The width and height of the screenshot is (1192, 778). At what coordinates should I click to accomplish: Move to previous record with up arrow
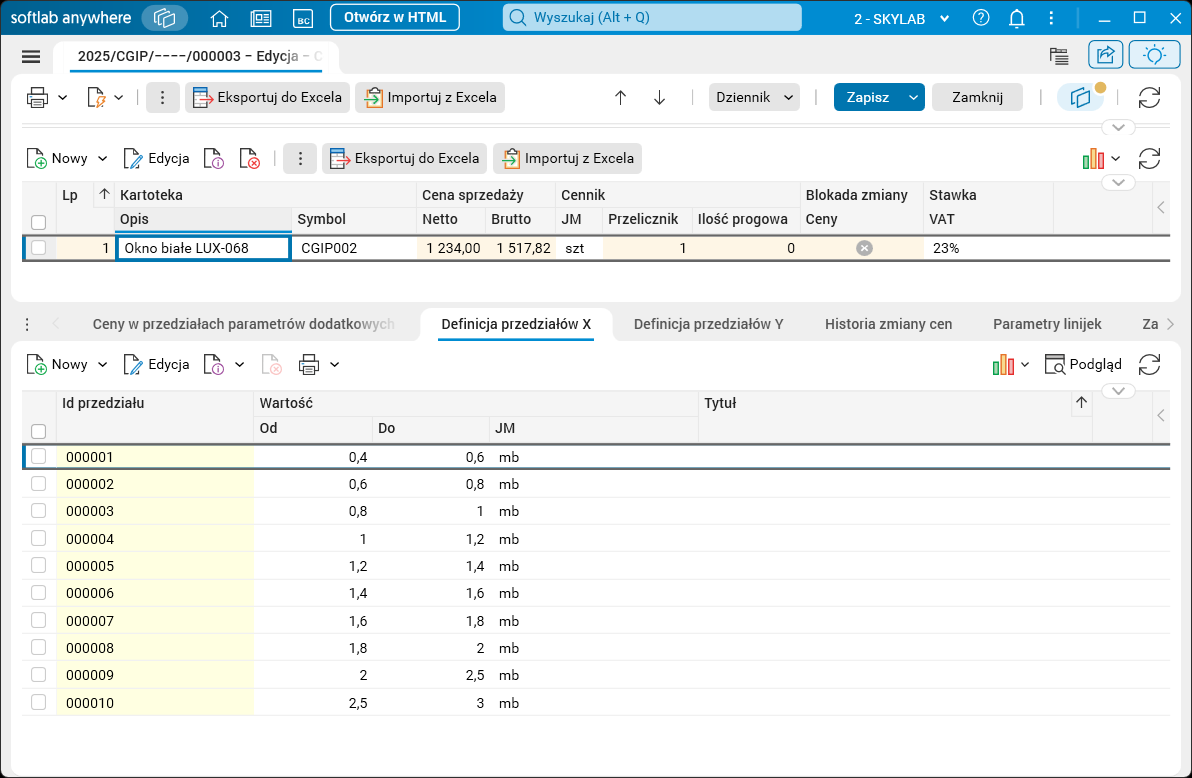pyautogui.click(x=620, y=97)
